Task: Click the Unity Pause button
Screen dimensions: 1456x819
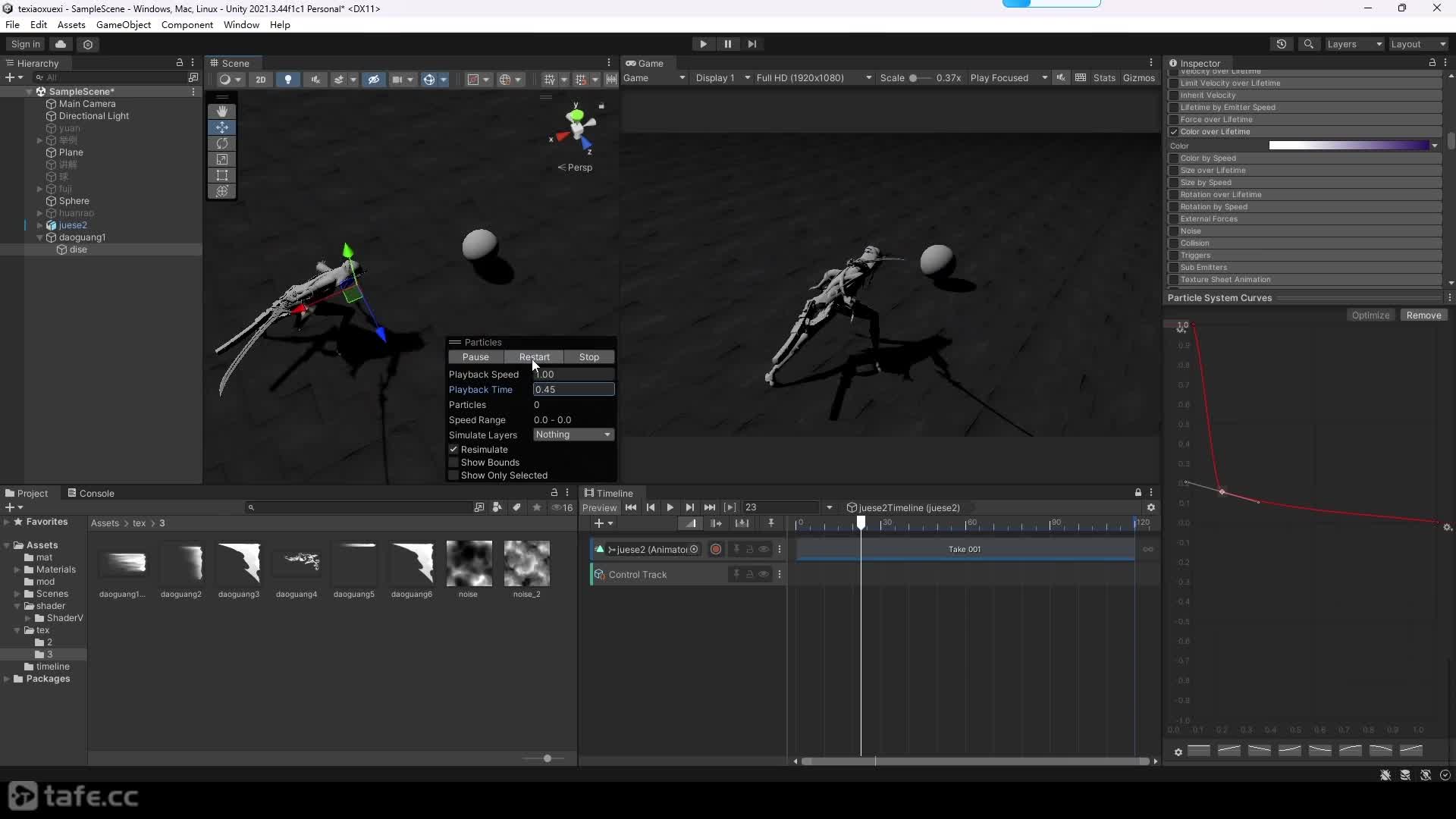Action: [x=727, y=44]
